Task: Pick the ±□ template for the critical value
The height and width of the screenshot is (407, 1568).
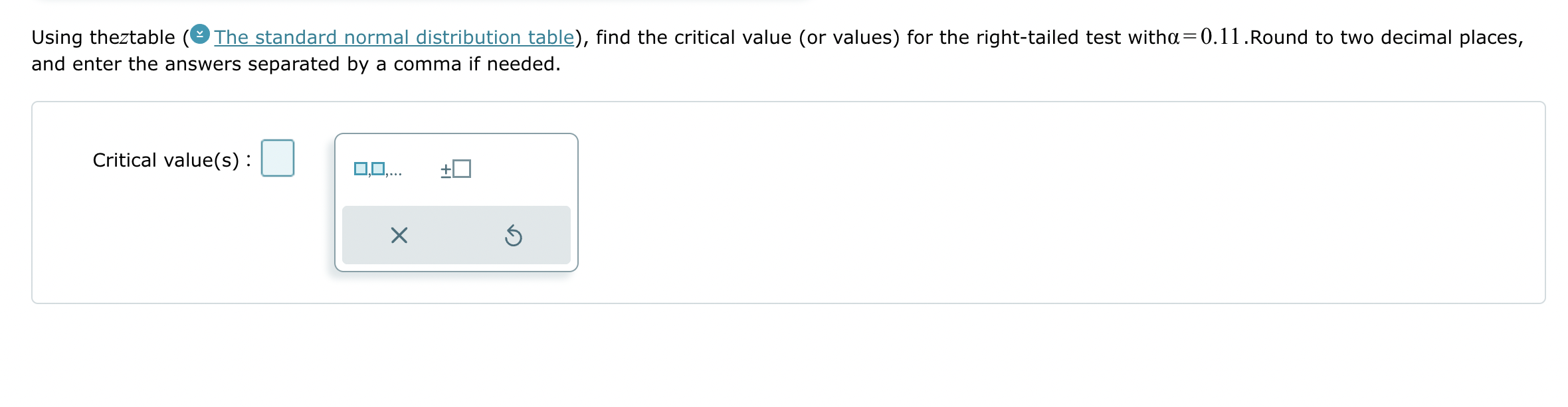Action: click(x=455, y=168)
